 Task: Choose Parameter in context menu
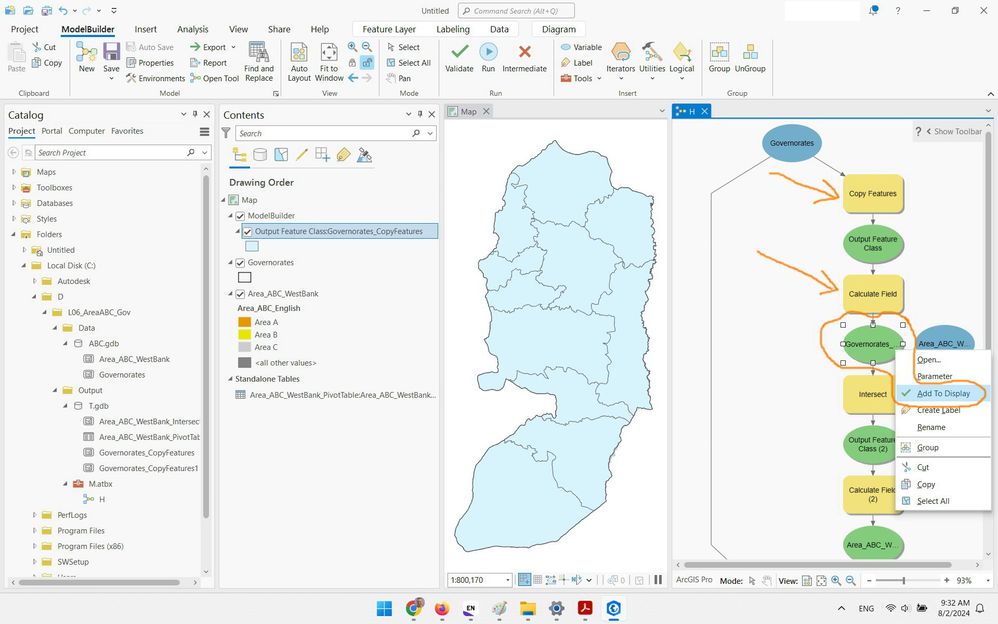pyautogui.click(x=935, y=376)
